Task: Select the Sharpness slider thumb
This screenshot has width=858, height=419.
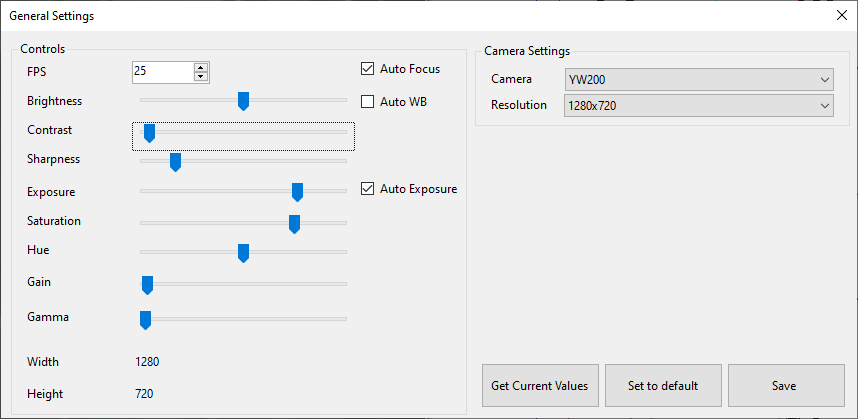Action: click(x=175, y=162)
